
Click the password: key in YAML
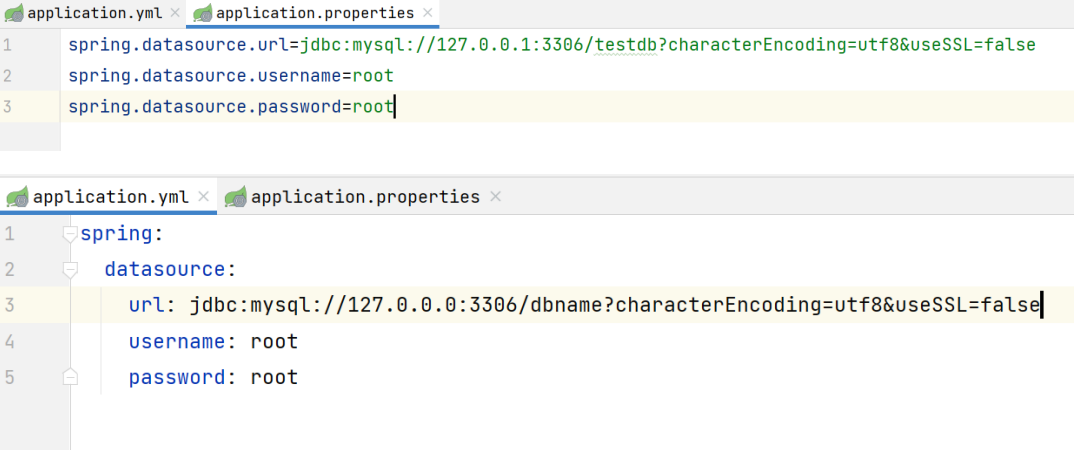tap(184, 377)
